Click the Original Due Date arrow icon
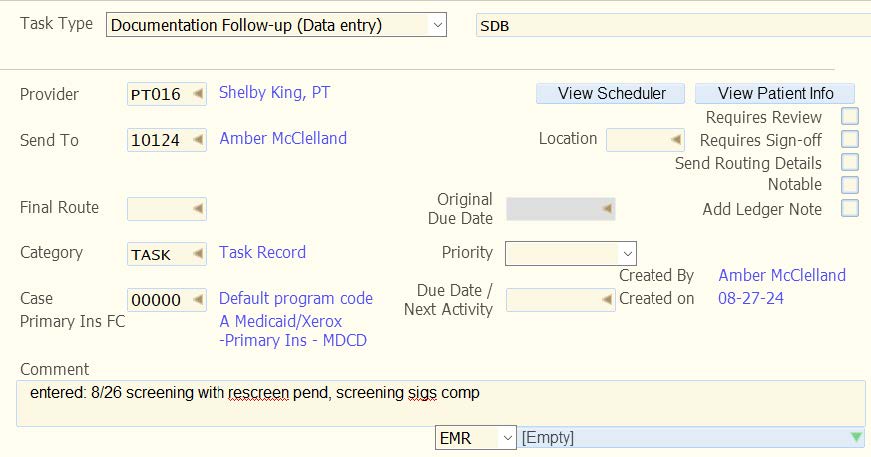871x457 pixels. coord(606,209)
